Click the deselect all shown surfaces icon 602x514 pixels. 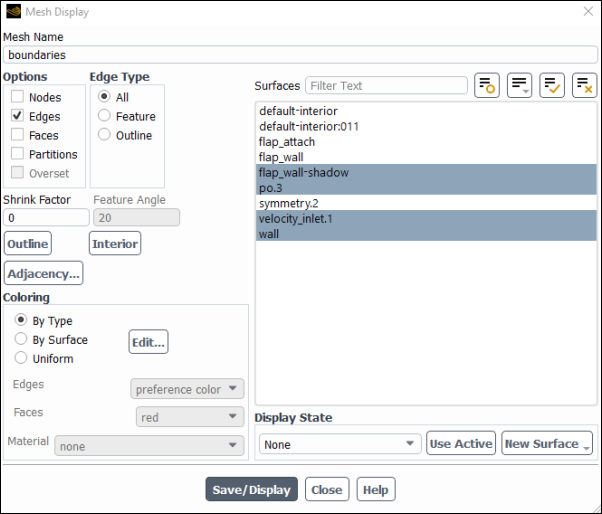(584, 85)
